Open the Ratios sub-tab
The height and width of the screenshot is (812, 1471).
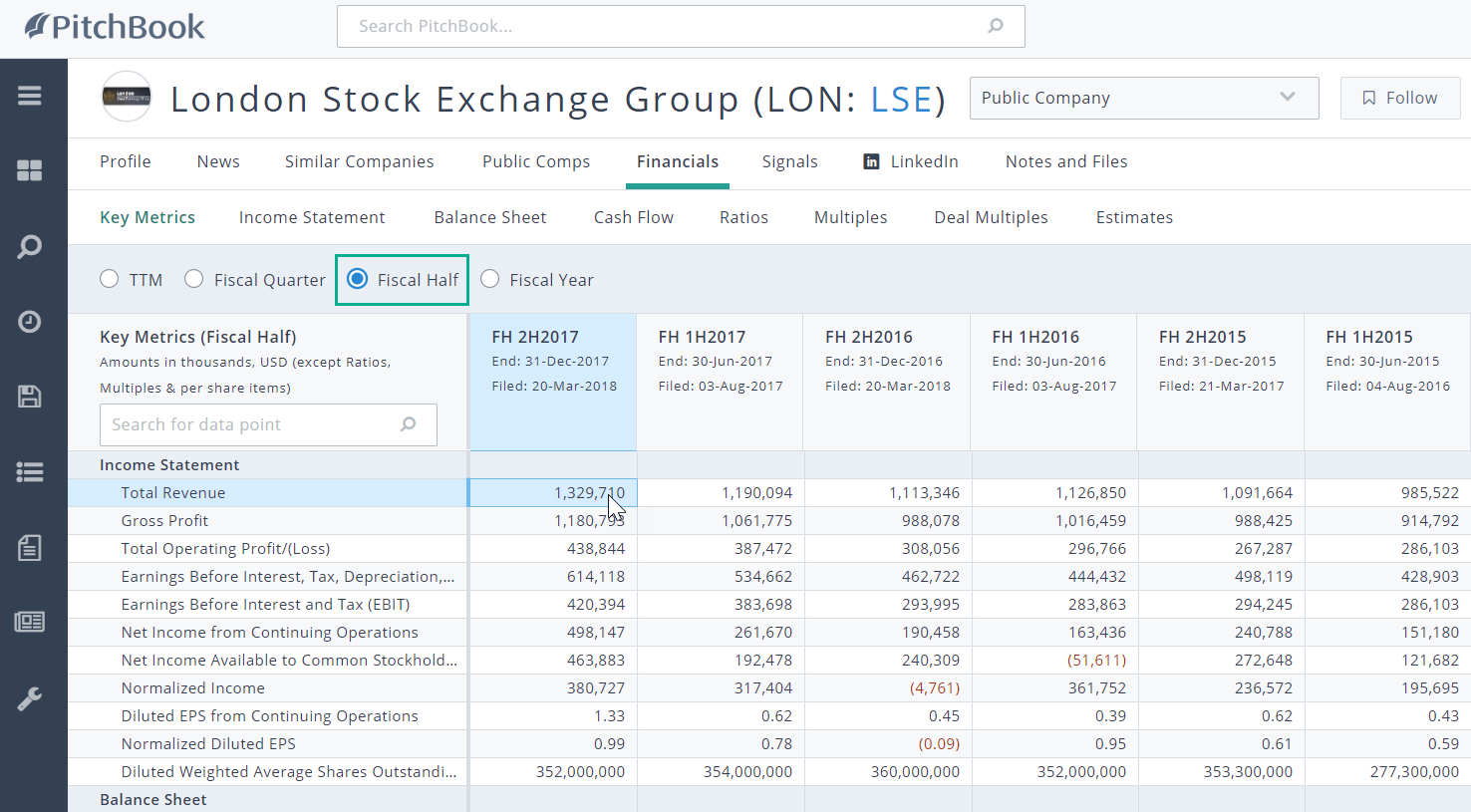[743, 217]
